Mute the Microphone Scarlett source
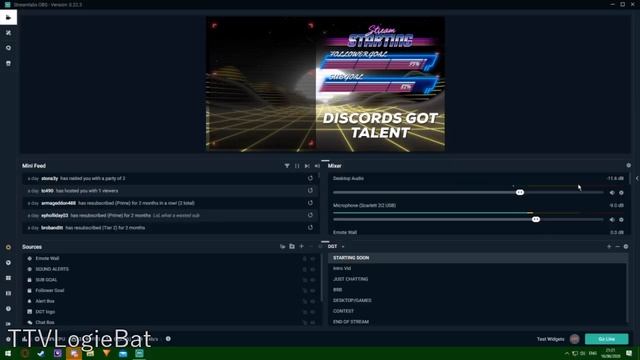 point(612,220)
